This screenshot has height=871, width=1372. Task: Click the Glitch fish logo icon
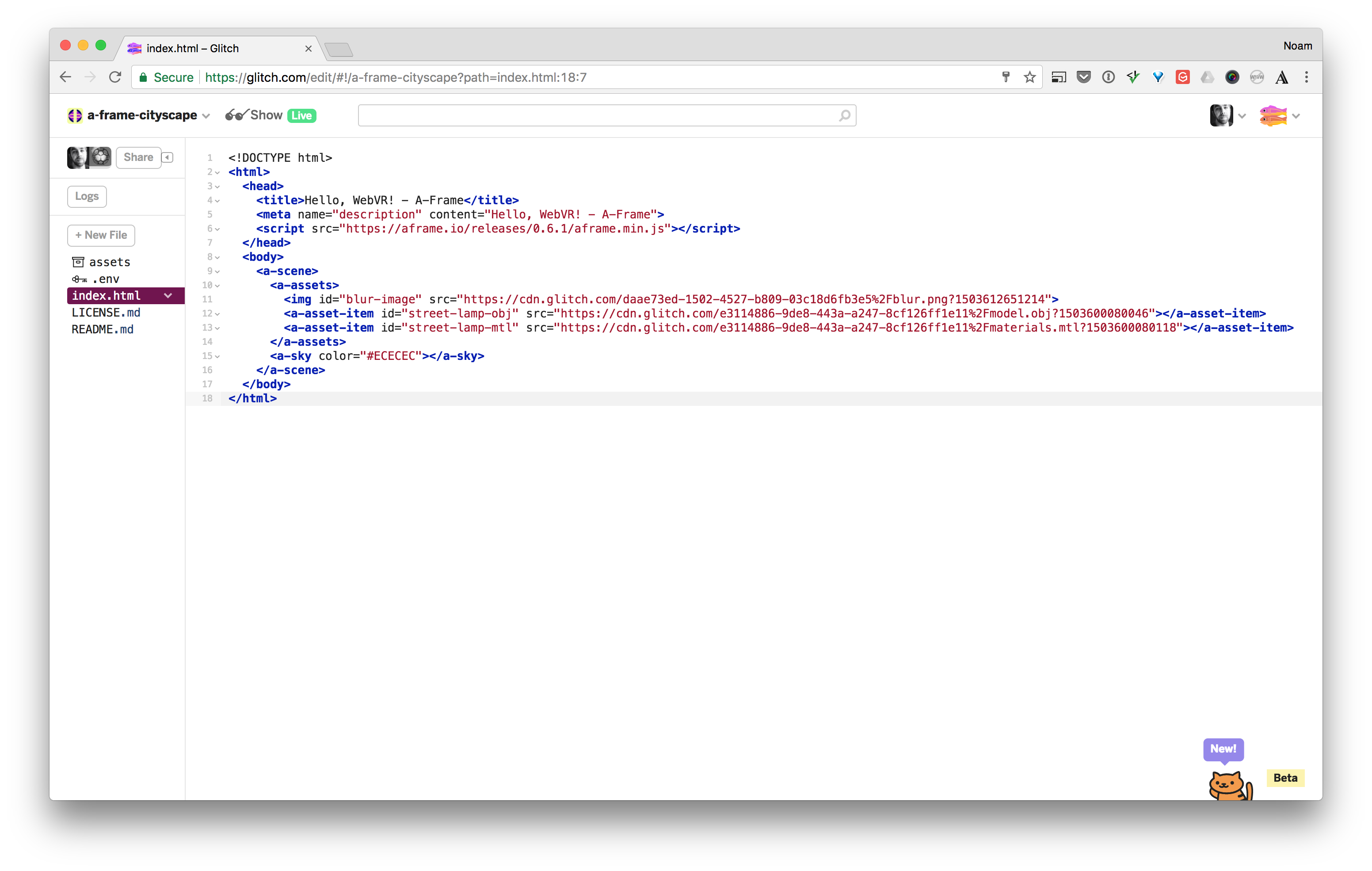tap(1273, 116)
